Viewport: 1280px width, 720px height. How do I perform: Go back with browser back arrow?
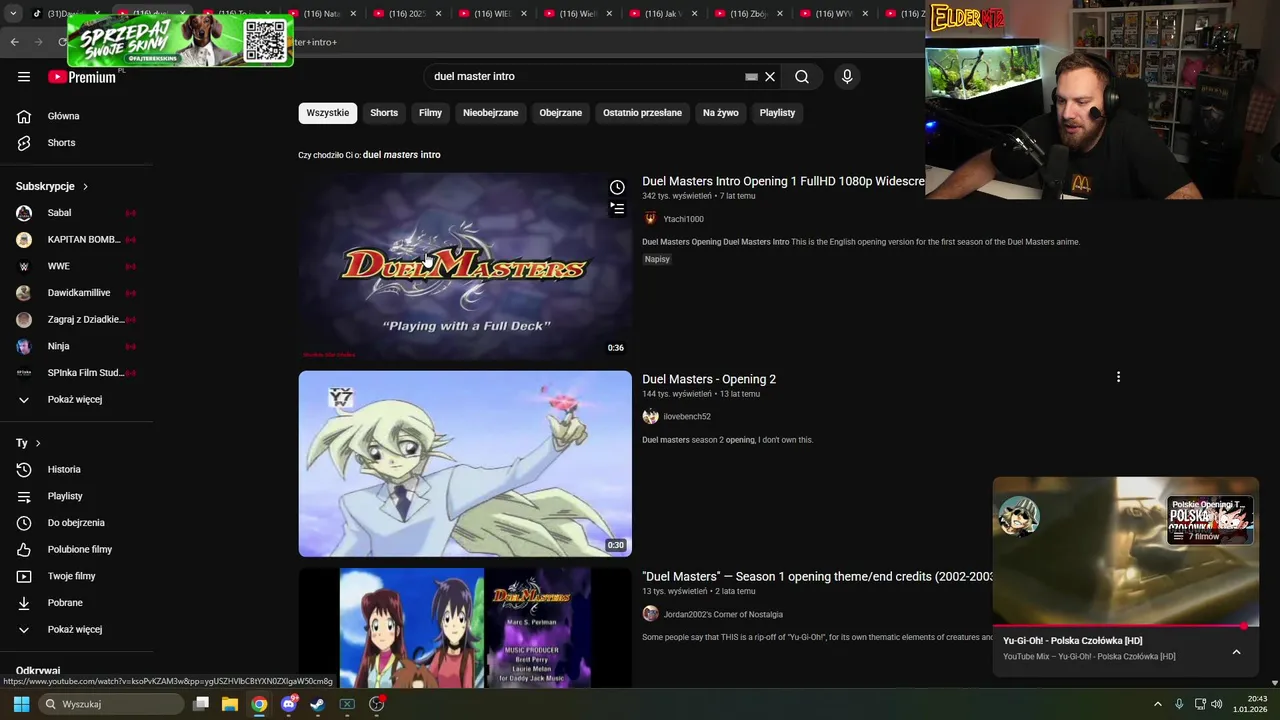[14, 42]
